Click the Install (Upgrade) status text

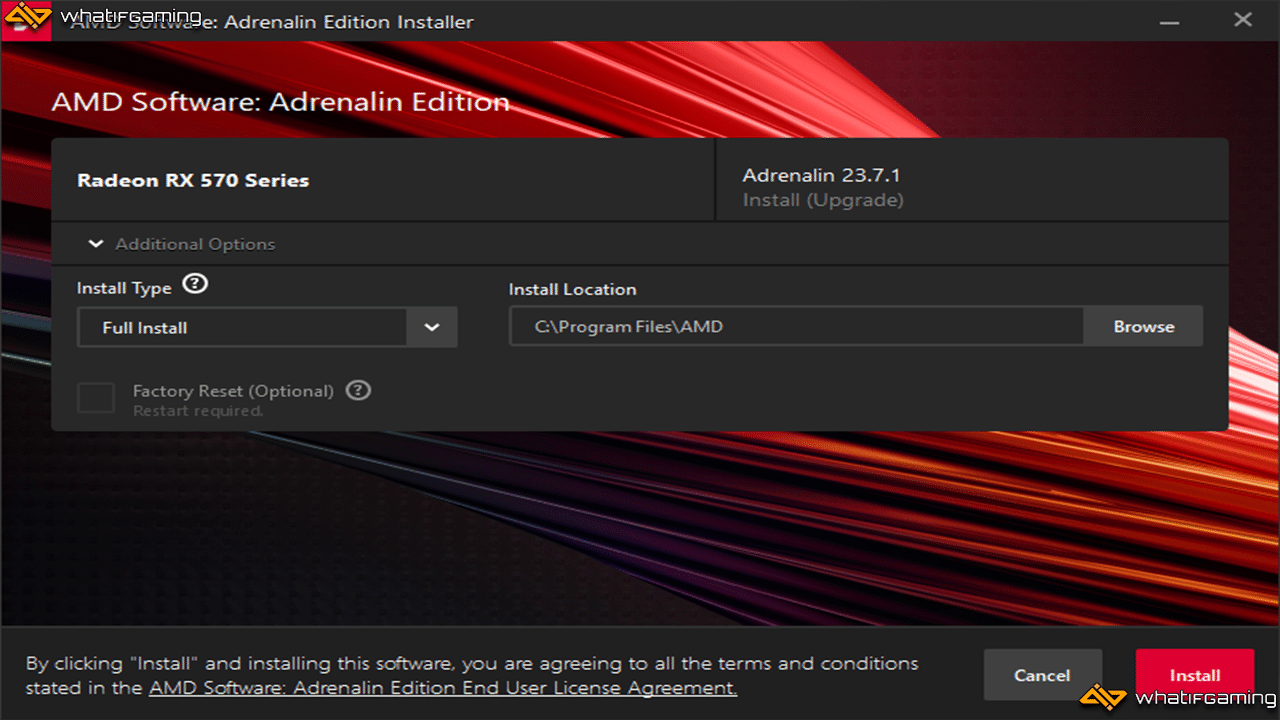(x=823, y=200)
